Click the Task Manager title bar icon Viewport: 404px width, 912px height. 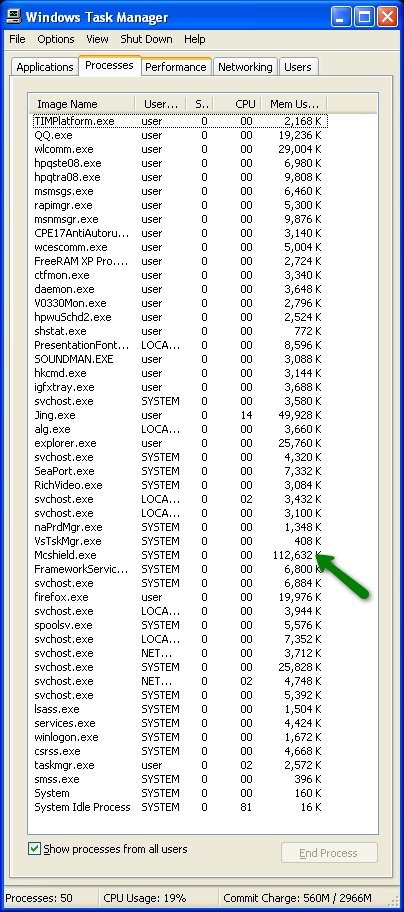click(13, 16)
